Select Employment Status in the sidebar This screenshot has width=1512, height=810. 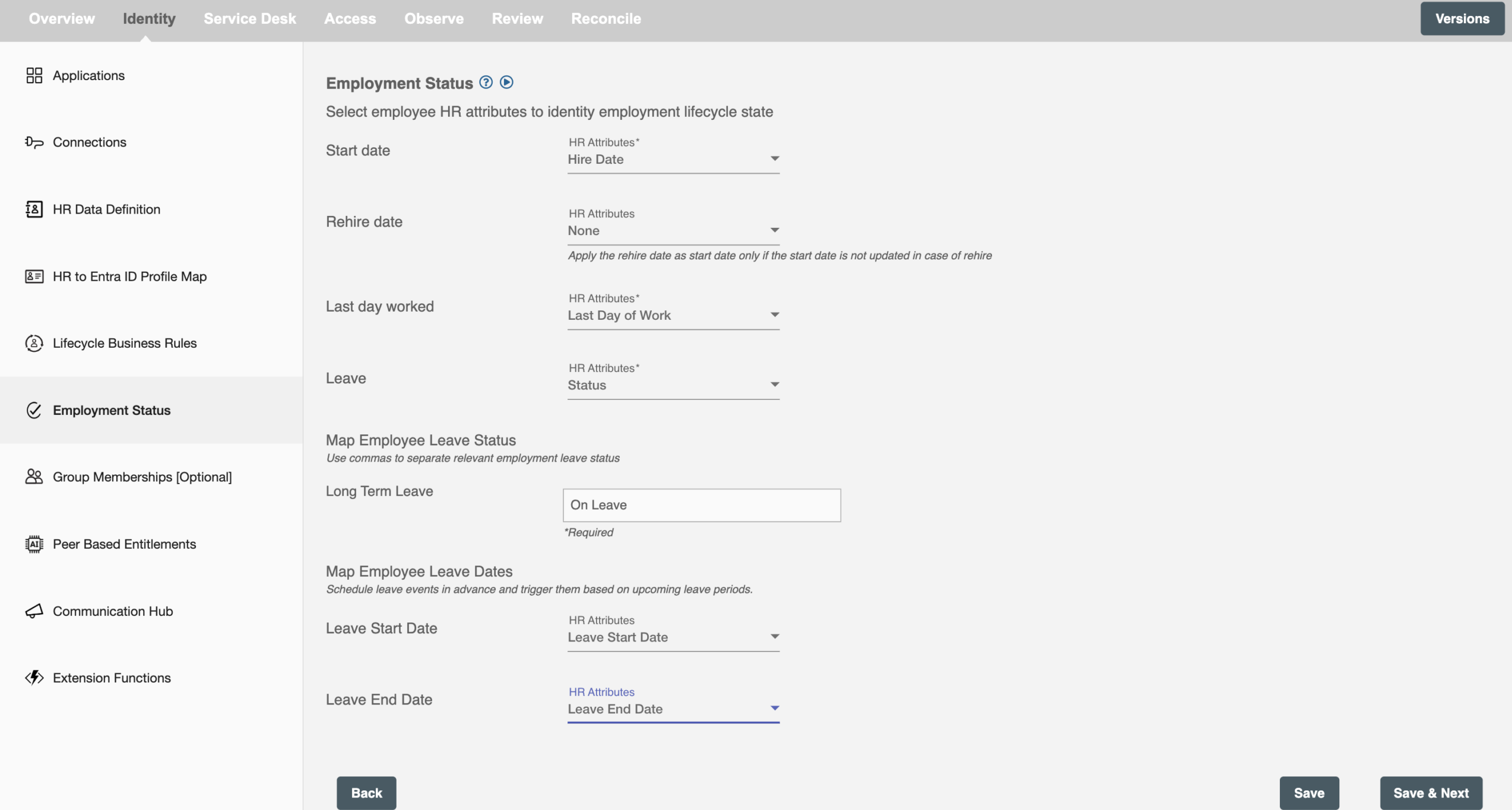pyautogui.click(x=151, y=411)
